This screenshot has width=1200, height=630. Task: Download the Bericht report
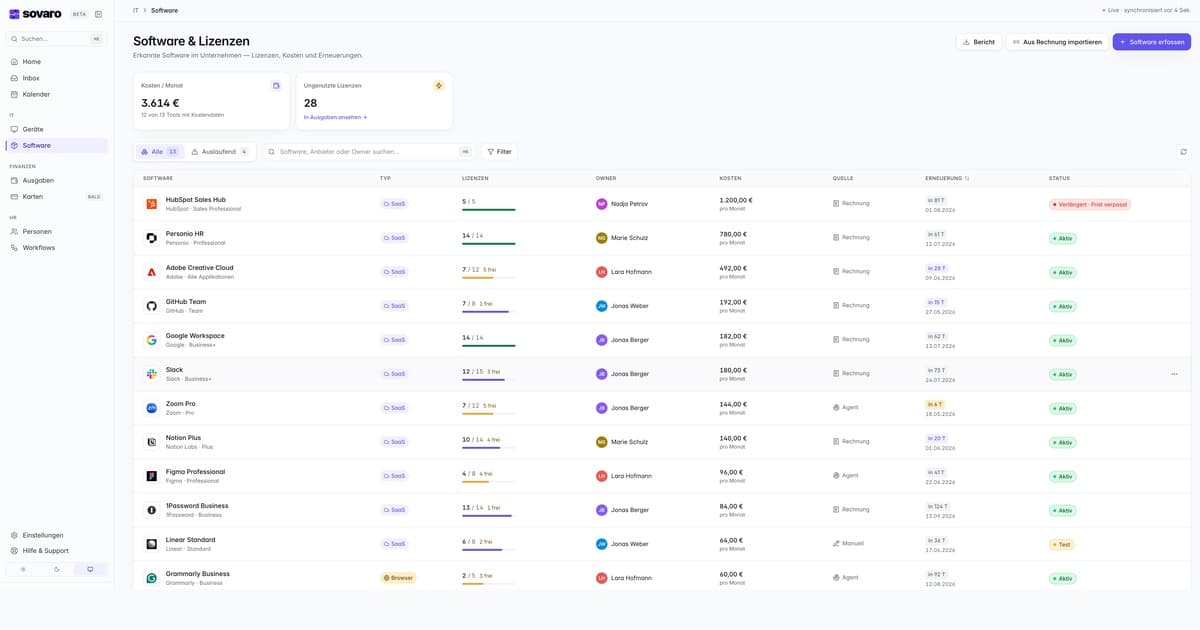coord(979,42)
